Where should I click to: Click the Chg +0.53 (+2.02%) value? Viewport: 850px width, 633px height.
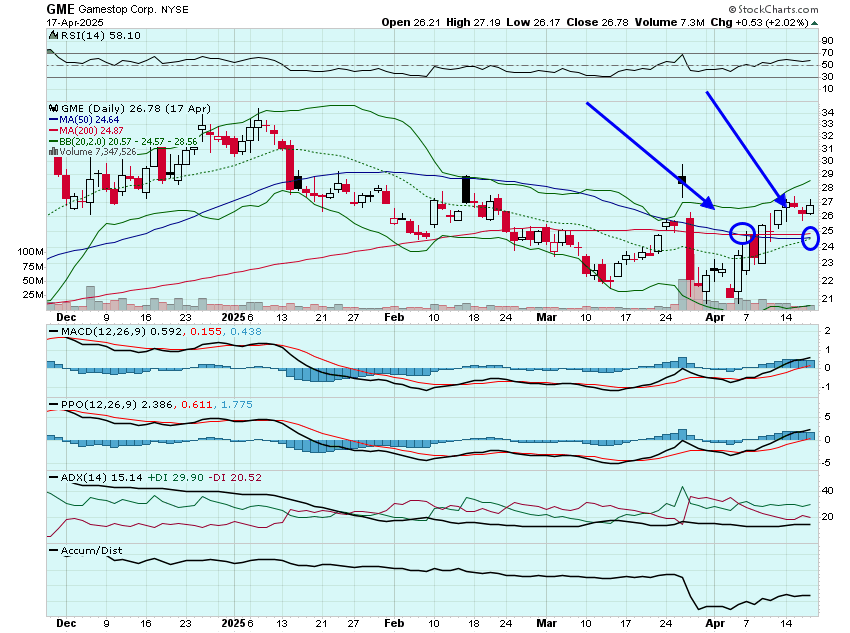click(x=759, y=22)
